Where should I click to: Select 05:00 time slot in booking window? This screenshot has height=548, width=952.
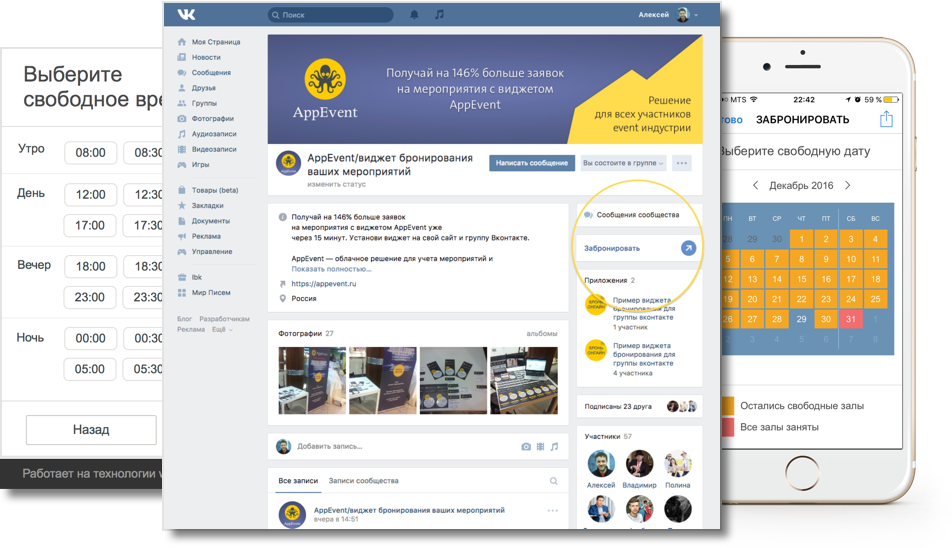point(90,369)
